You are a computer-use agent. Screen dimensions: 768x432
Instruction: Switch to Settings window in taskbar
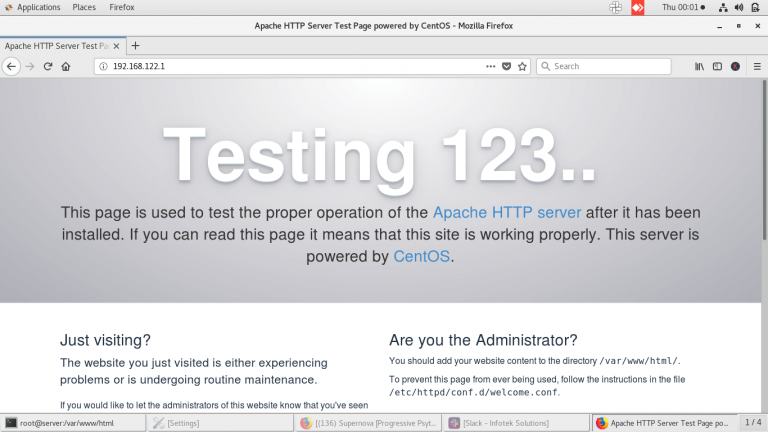pos(221,423)
